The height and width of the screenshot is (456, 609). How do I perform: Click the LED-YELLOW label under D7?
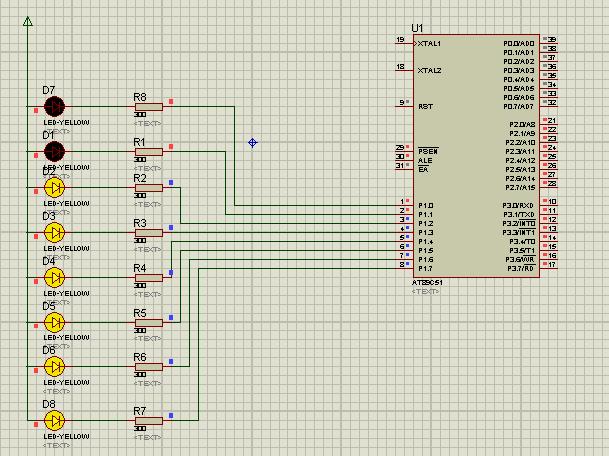[x=66, y=123]
